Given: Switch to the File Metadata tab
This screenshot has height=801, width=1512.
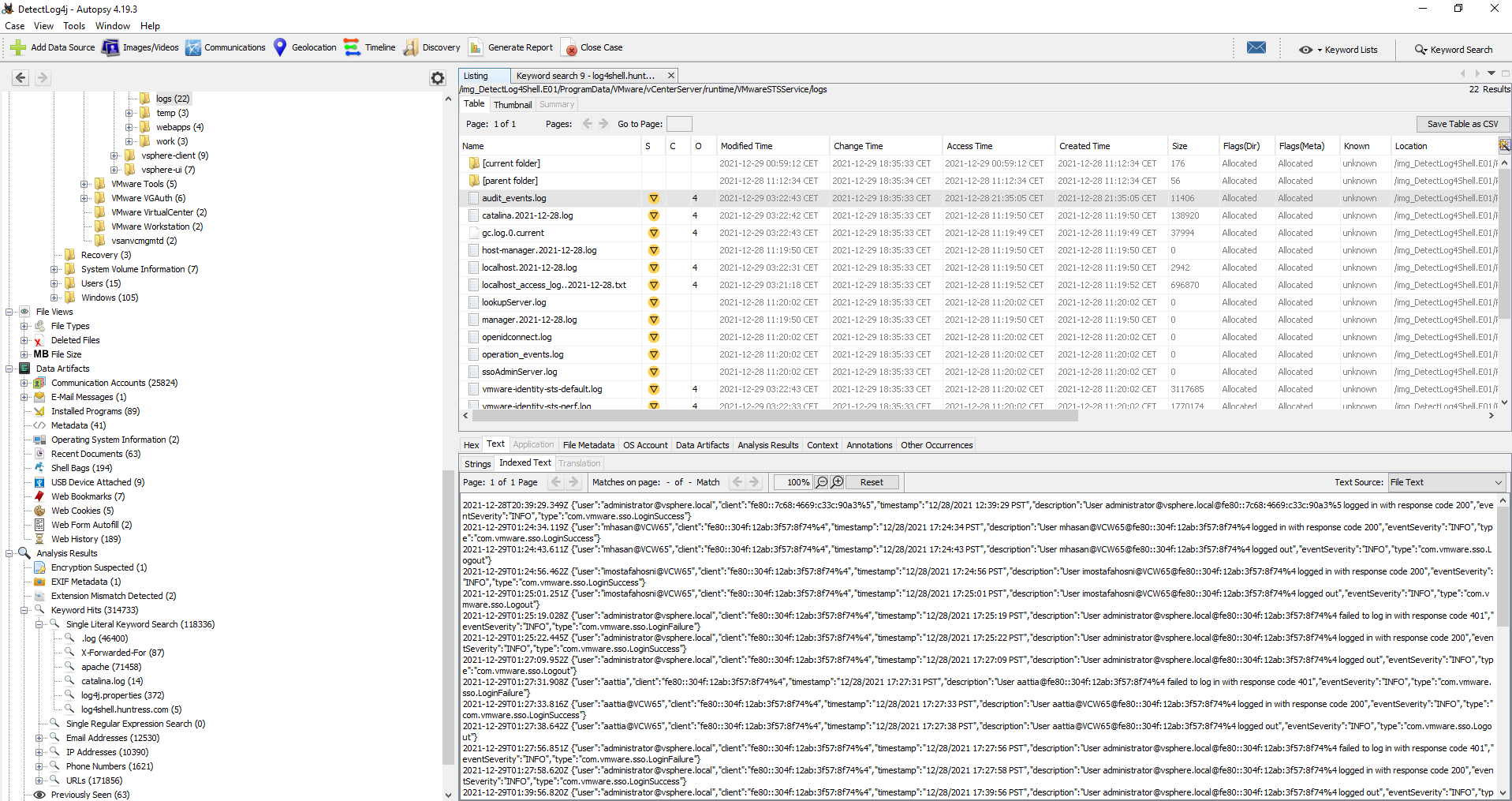Looking at the screenshot, I should point(588,445).
